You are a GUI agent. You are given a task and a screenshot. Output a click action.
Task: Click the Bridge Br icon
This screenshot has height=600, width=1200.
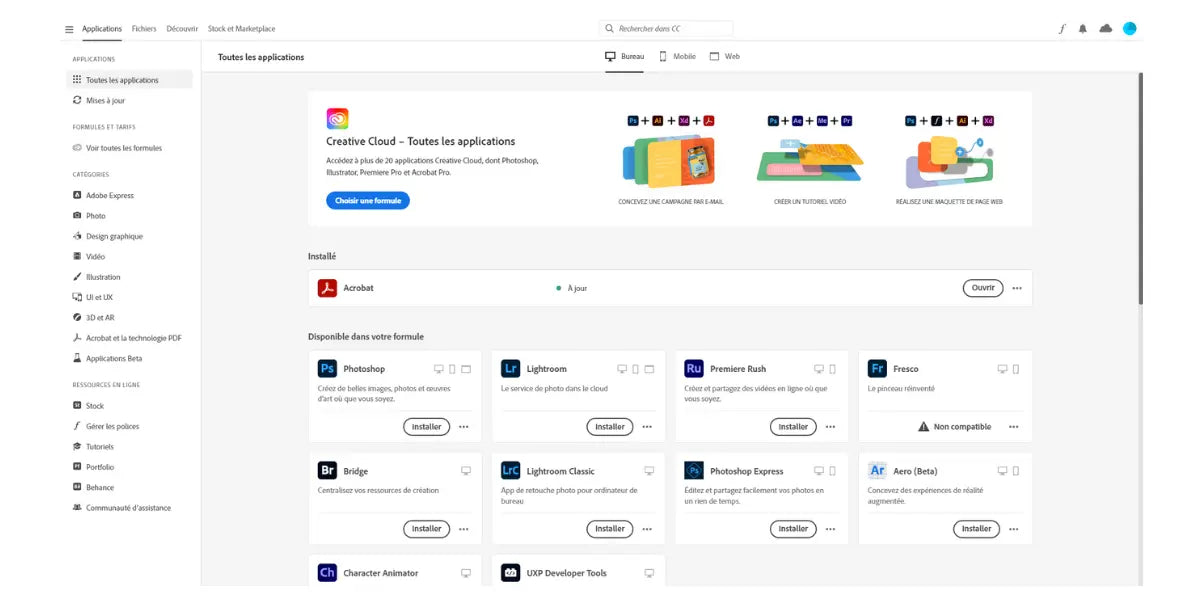click(x=327, y=470)
